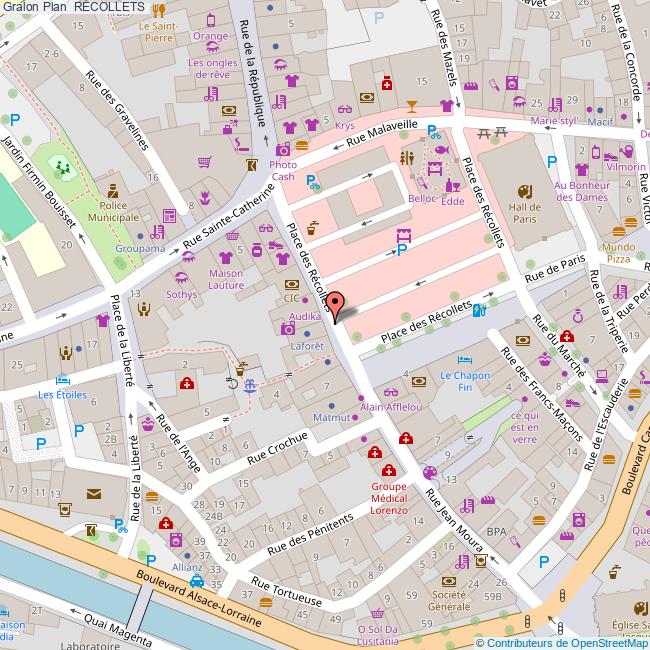Select the Hall de Paris theater icon
650x650 pixels.
[523, 191]
